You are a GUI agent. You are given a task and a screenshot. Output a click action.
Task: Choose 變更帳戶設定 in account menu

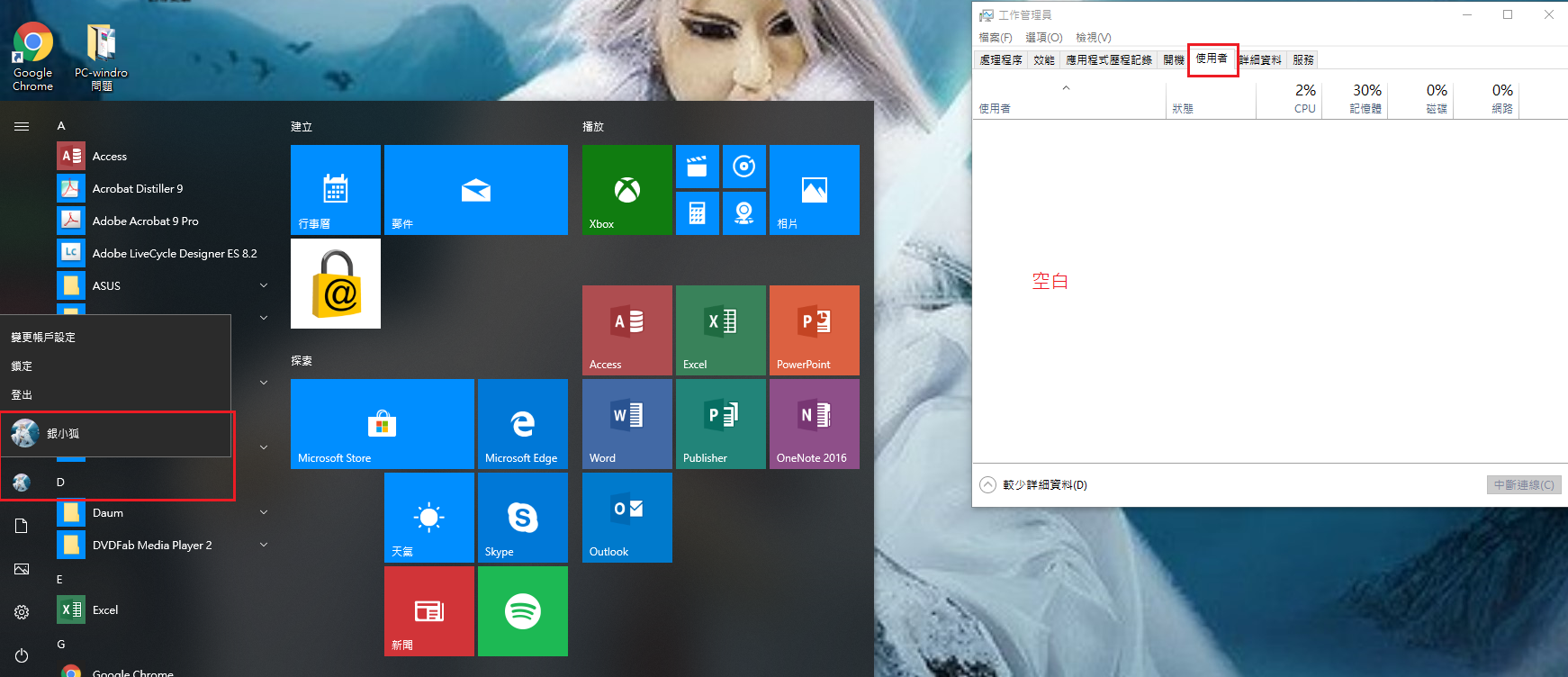[115, 337]
